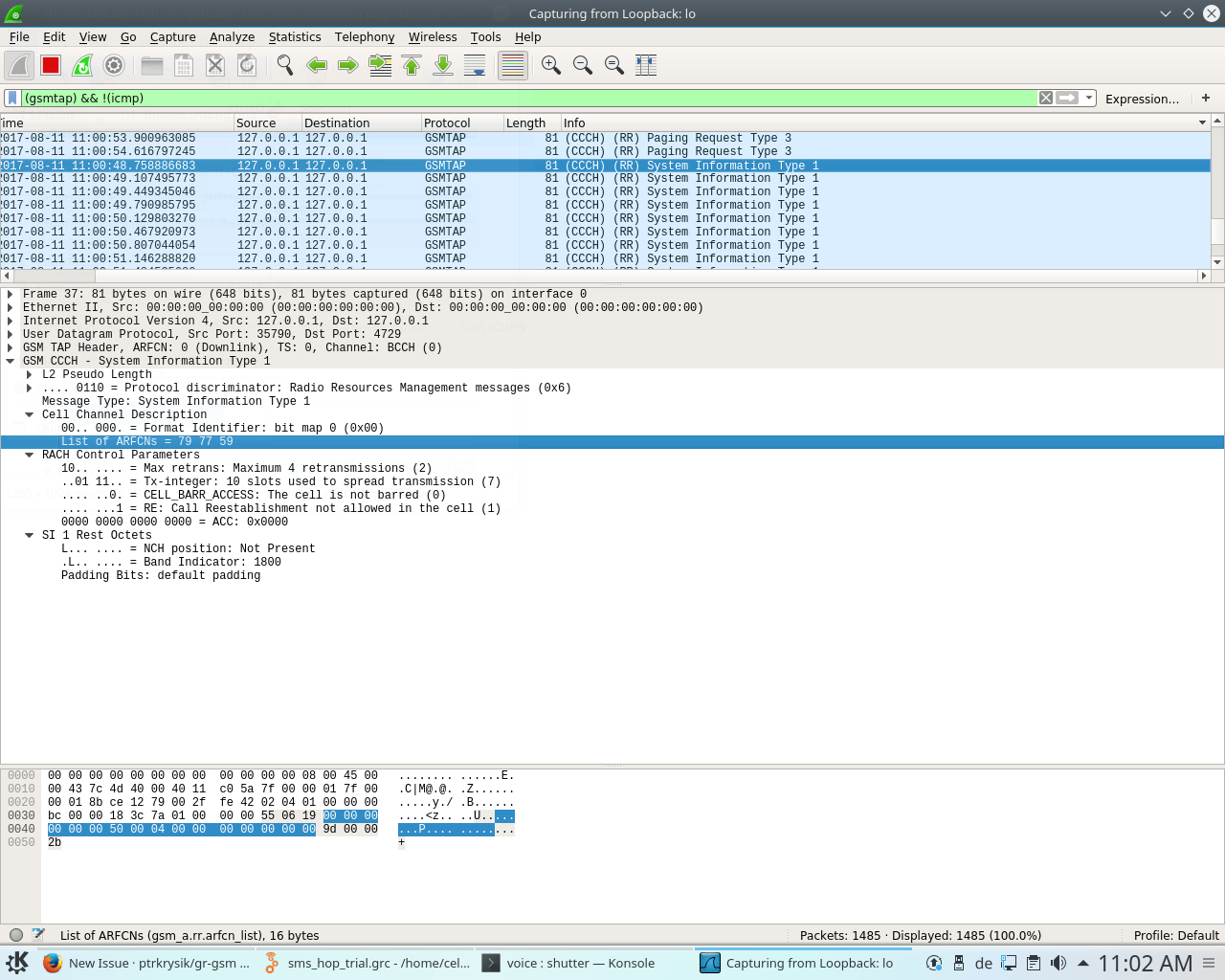The image size is (1225, 980).
Task: Save this filter with the plus button
Action: click(1206, 98)
